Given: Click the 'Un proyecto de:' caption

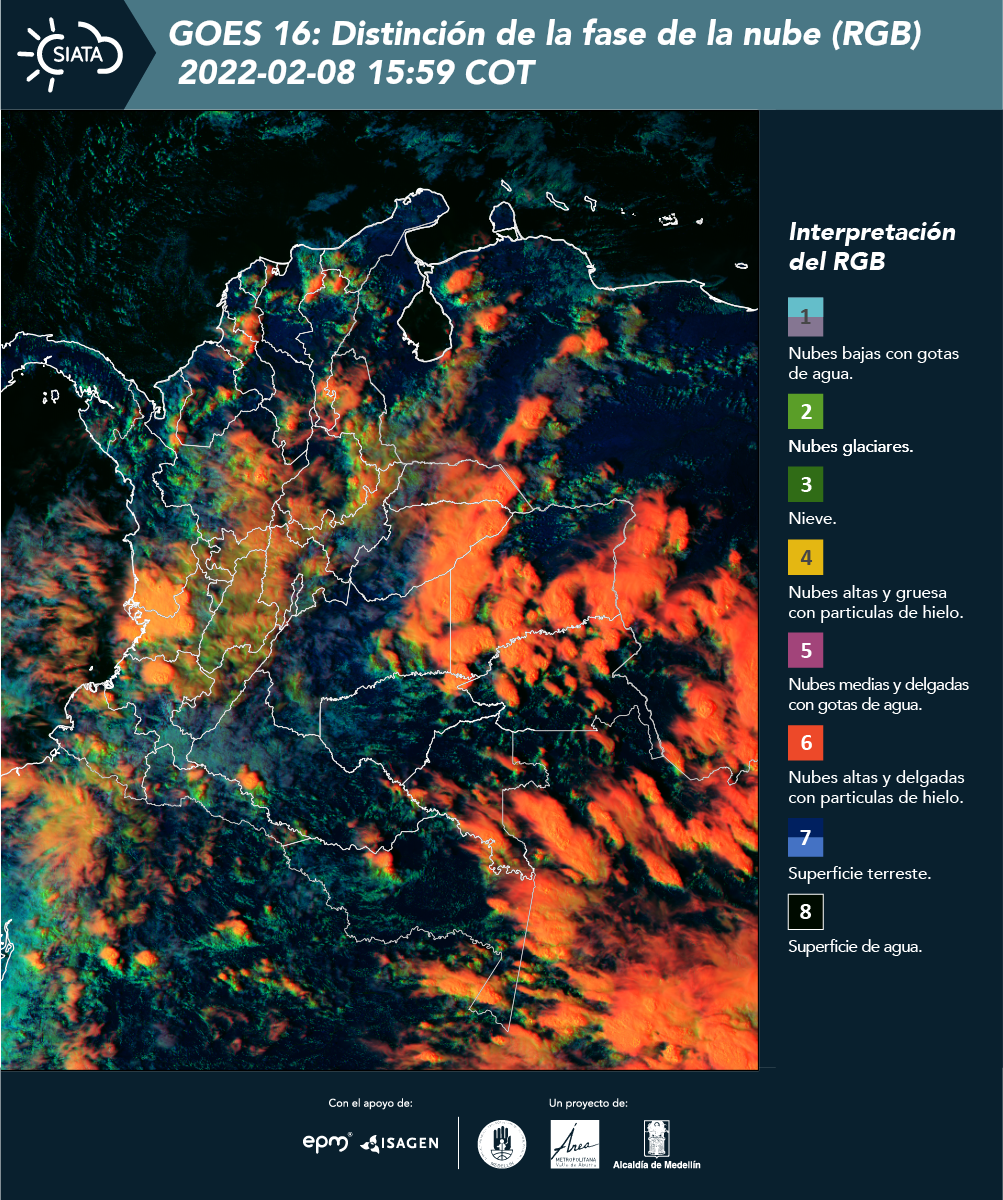Looking at the screenshot, I should pos(588,1103).
